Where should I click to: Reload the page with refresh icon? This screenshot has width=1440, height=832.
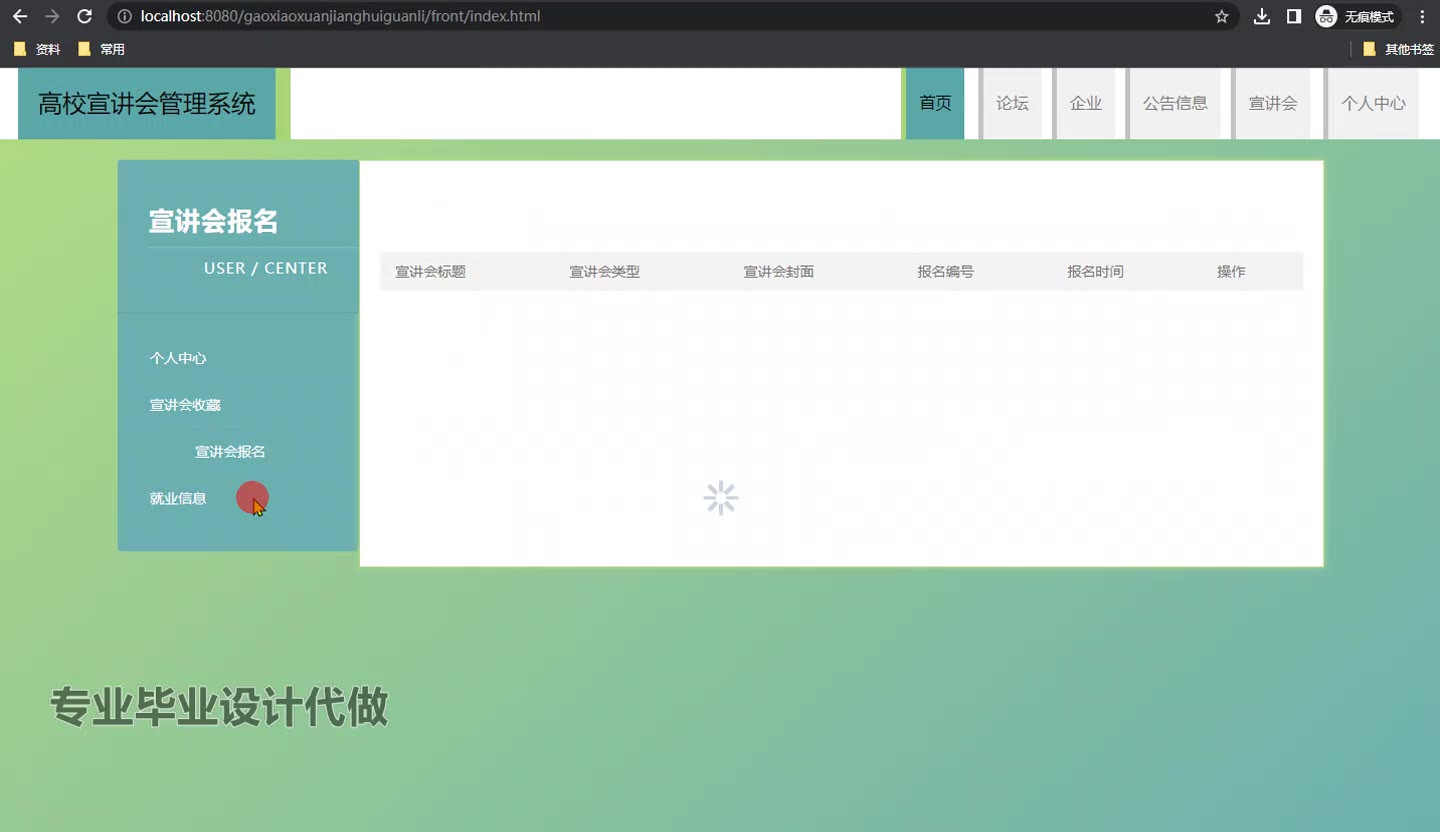85,17
